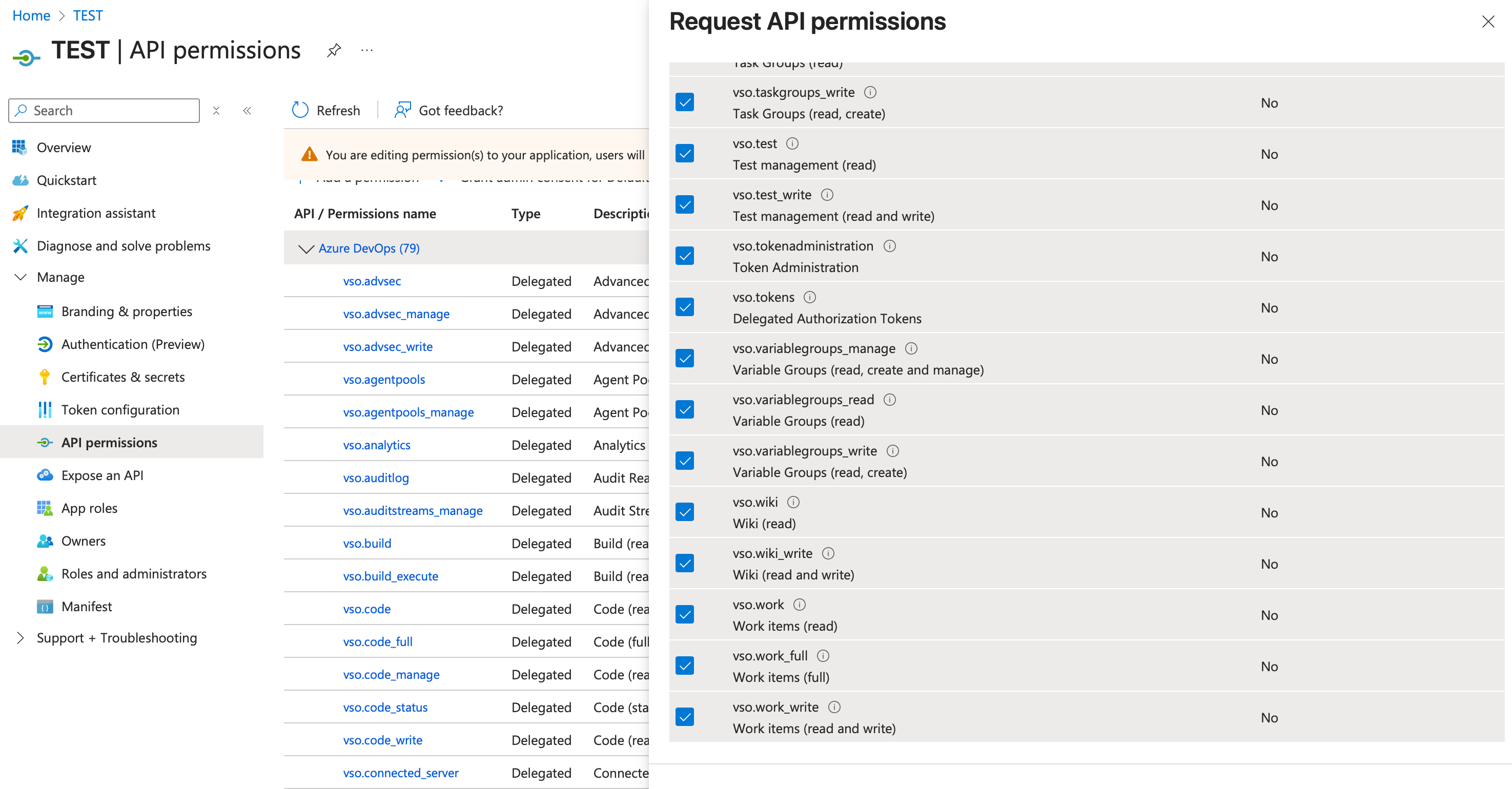Viewport: 1512px width, 789px height.
Task: Clear the sidebar search with X icon
Action: [x=216, y=111]
